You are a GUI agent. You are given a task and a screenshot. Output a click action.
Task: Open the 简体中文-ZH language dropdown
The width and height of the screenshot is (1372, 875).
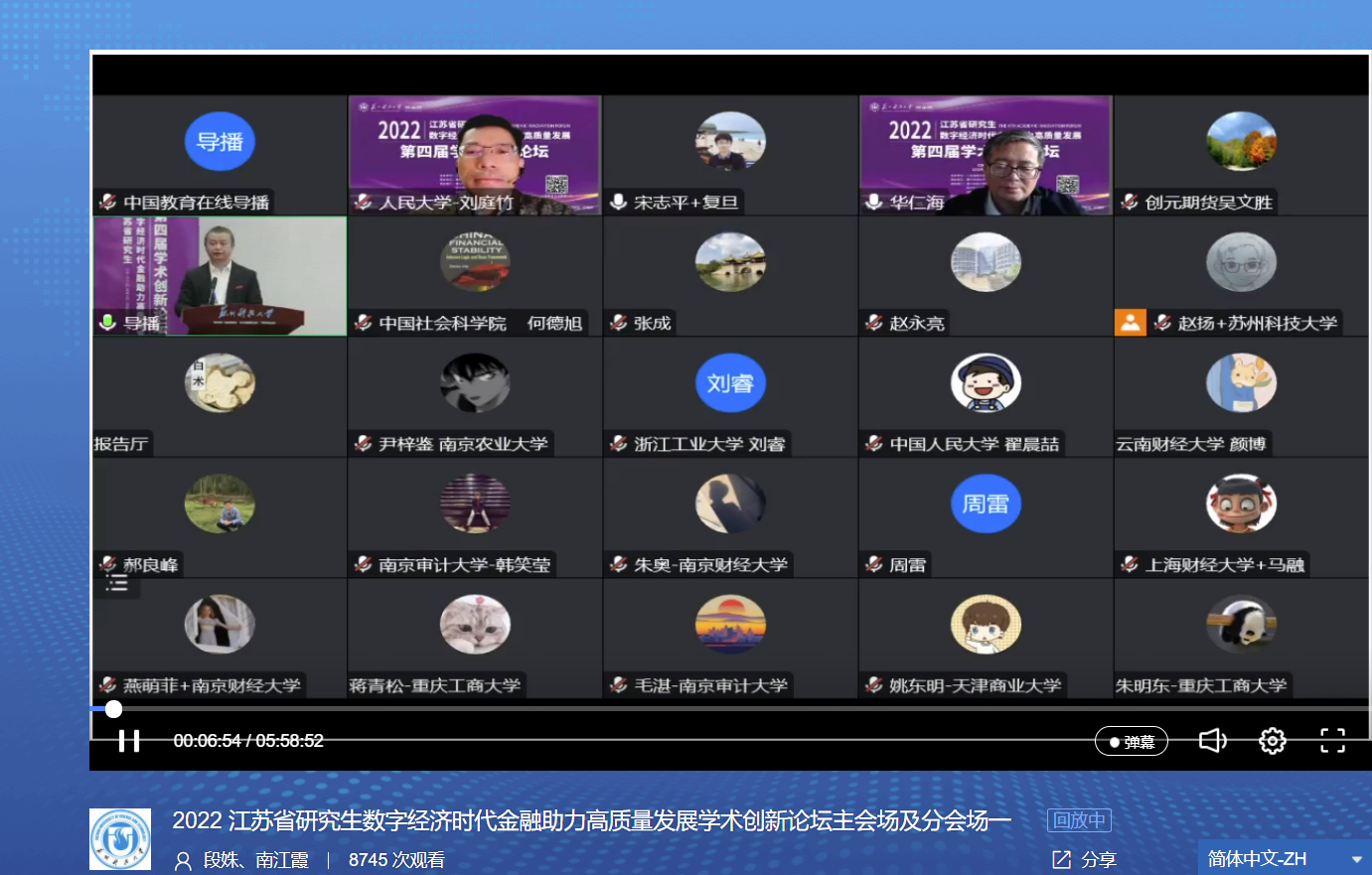(x=1257, y=859)
